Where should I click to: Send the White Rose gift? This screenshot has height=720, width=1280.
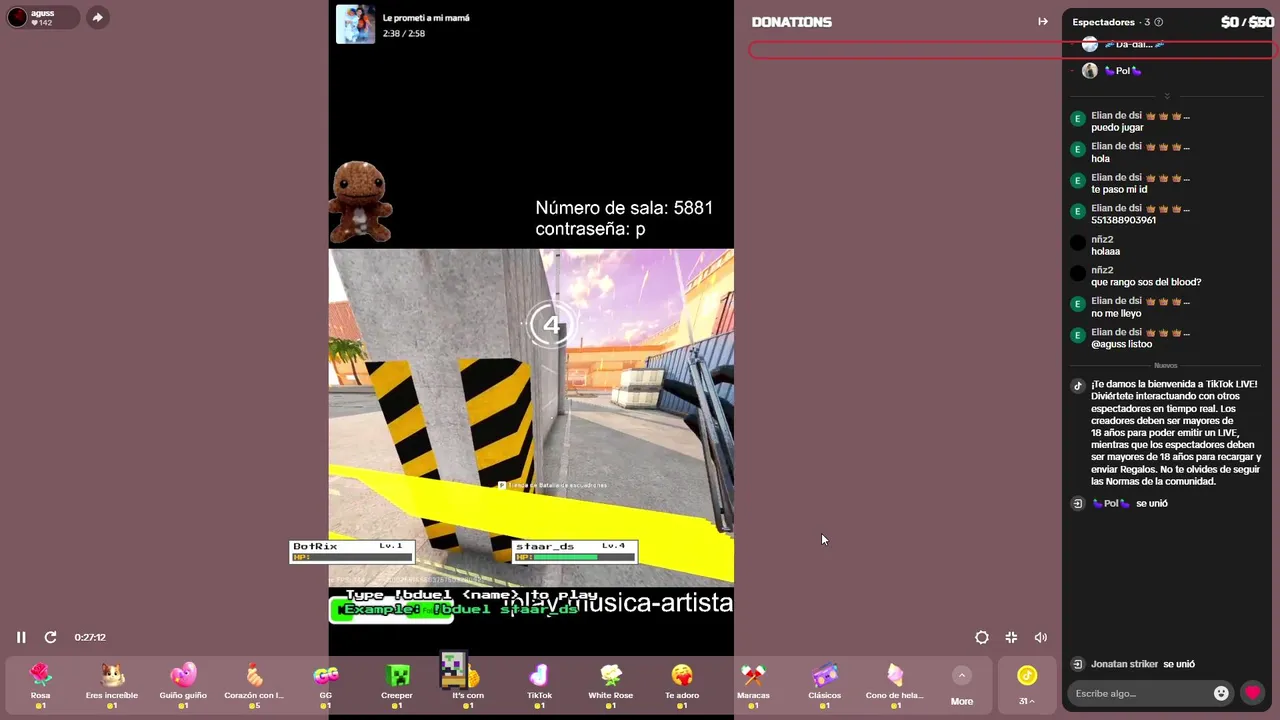click(x=611, y=685)
